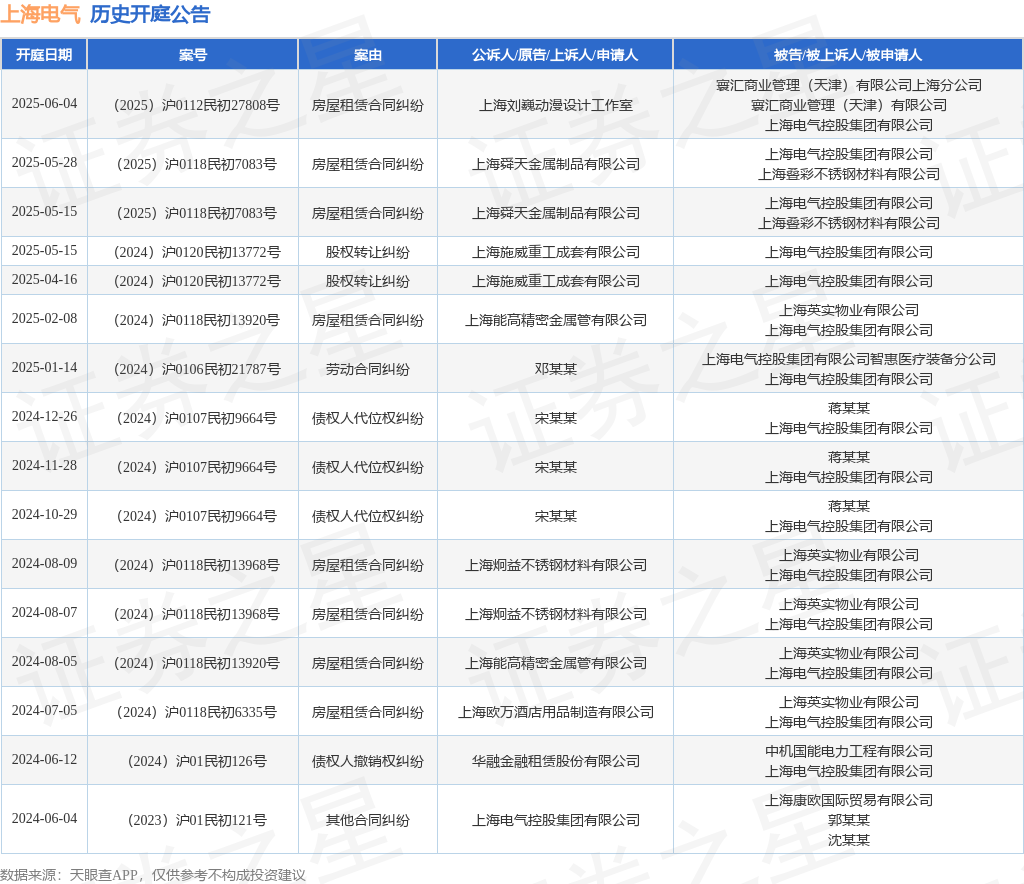Image resolution: width=1024 pixels, height=884 pixels.
Task: Click the 案由 column header
Action: point(368,55)
